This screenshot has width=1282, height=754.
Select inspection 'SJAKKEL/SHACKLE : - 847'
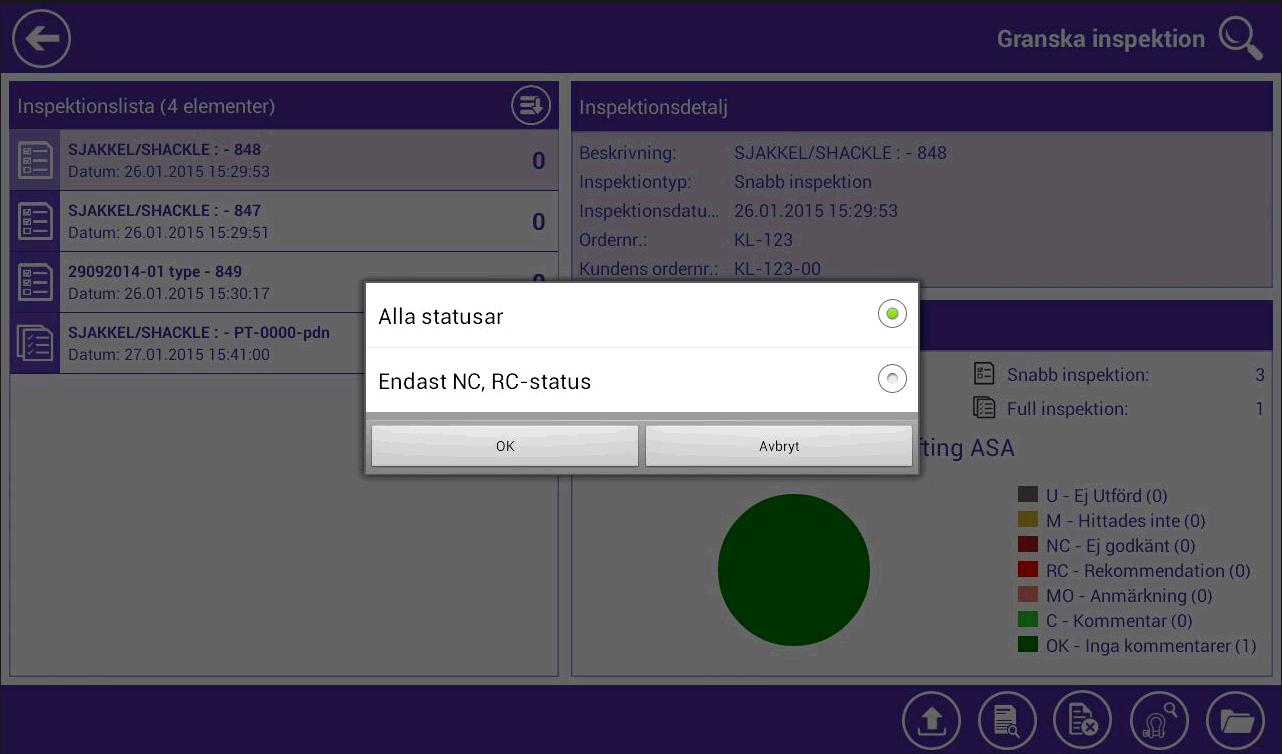pyautogui.click(x=284, y=221)
